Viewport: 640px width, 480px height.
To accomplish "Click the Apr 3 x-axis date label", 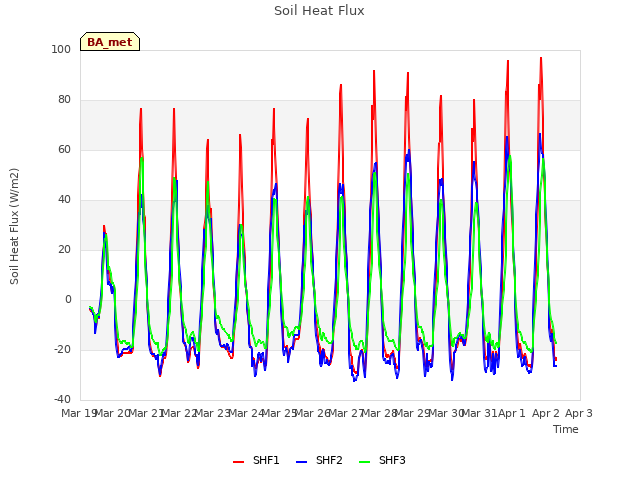I will [579, 413].
